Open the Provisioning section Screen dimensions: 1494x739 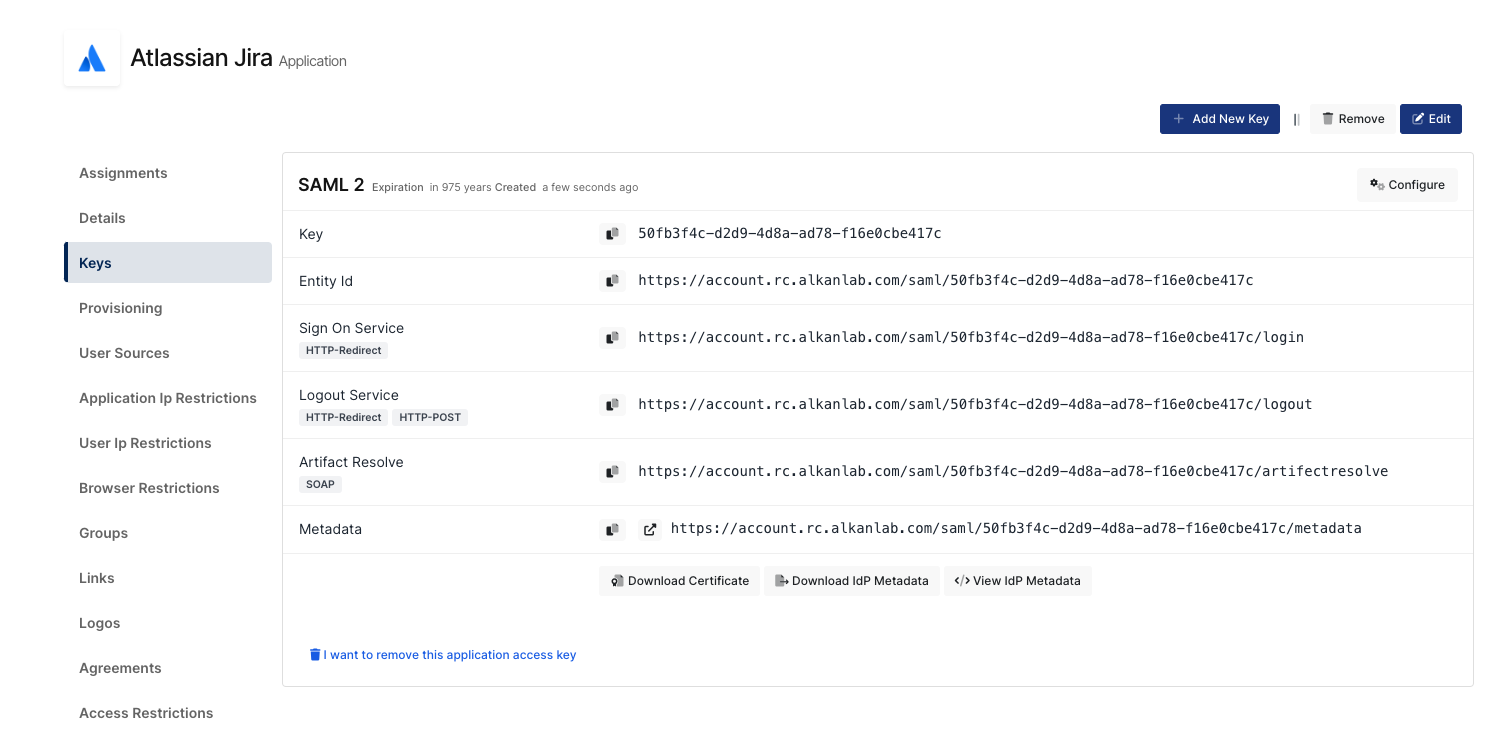(120, 308)
